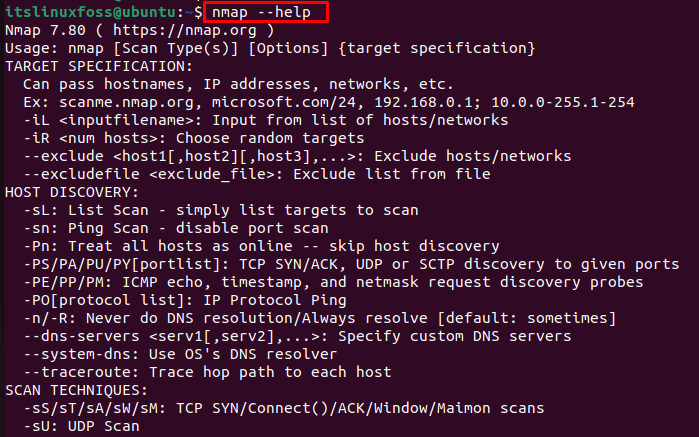Click the HOST DISCOVERY heading
Image resolution: width=699 pixels, height=437 pixels.
[72, 192]
